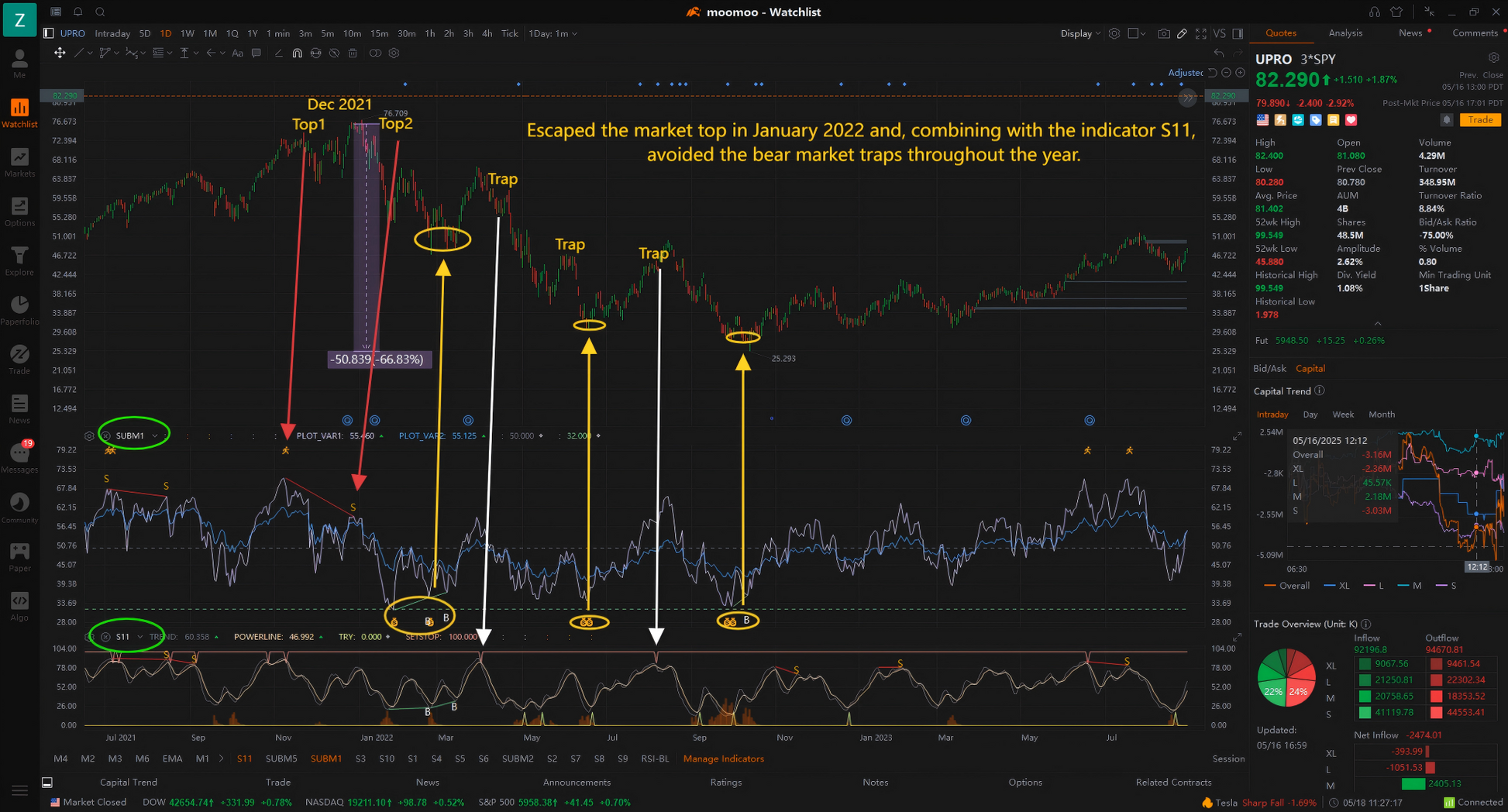This screenshot has width=1508, height=812.
Task: Open the VS compare feature
Action: coord(1219,34)
